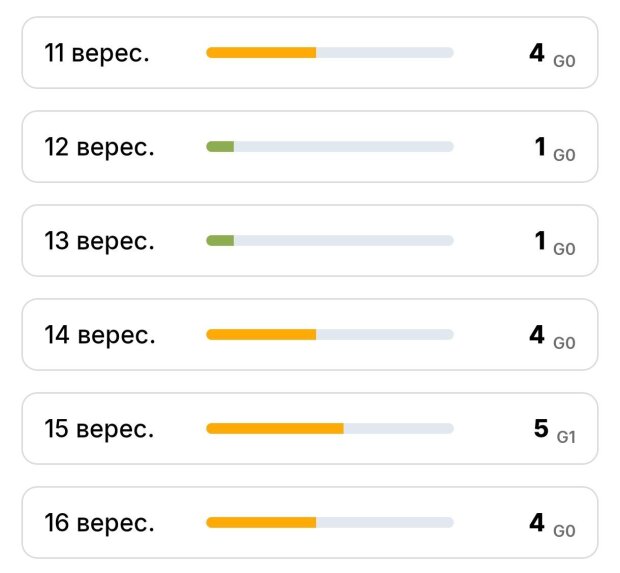Click the Kp value 4 on 11 верес.
The height and width of the screenshot is (573, 620).
tap(537, 53)
